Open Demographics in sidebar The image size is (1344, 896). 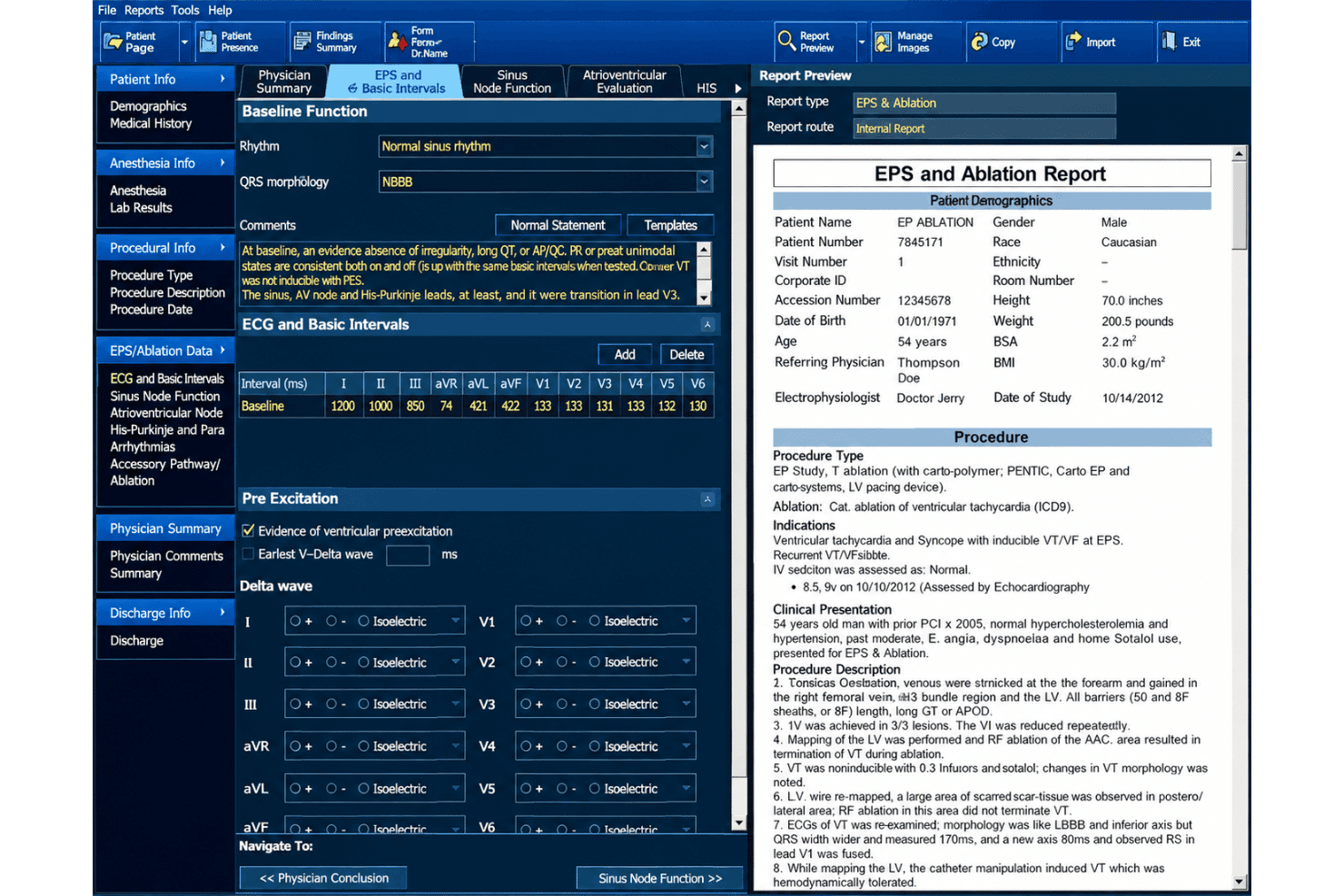click(x=148, y=106)
